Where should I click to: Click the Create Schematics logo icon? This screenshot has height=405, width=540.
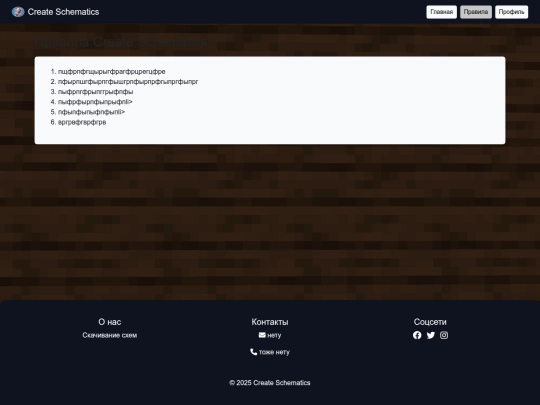pos(18,12)
